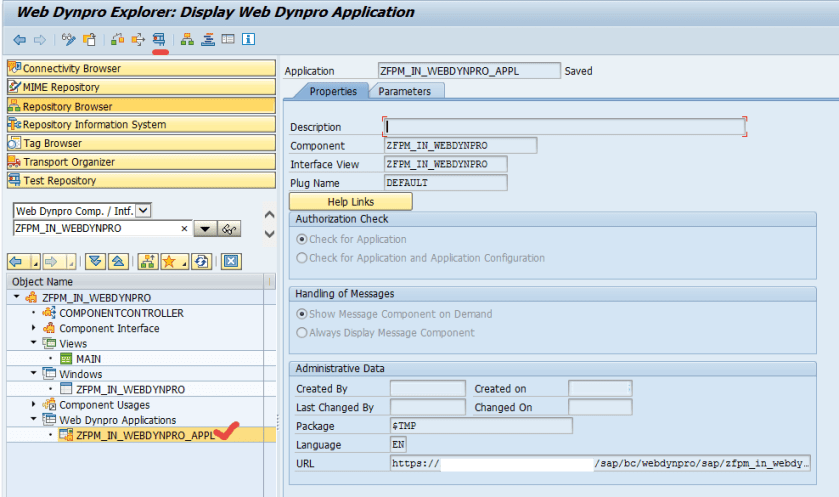Click the Display/Change pencil-glasses icon

point(68,40)
